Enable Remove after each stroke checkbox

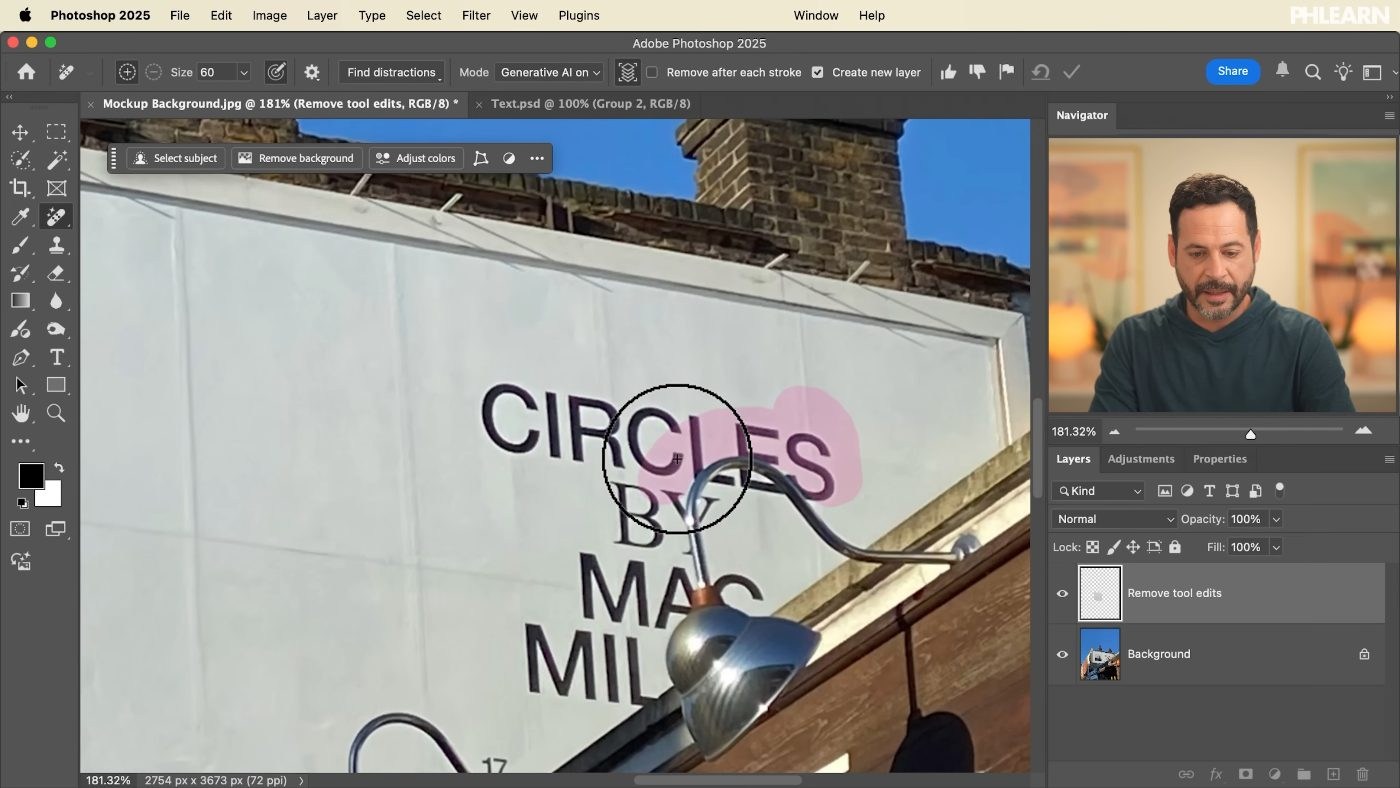[652, 72]
